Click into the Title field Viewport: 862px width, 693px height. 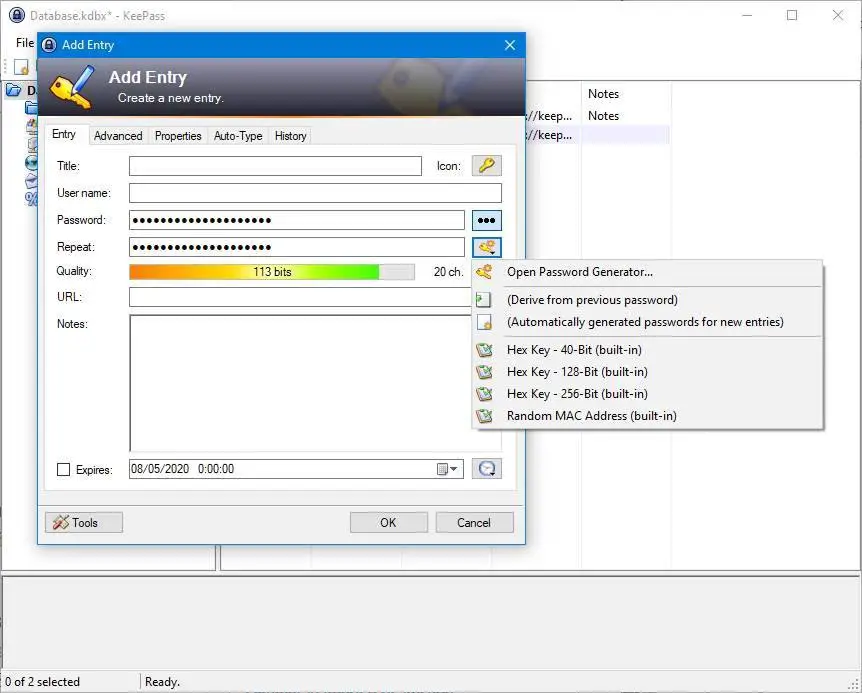click(275, 166)
